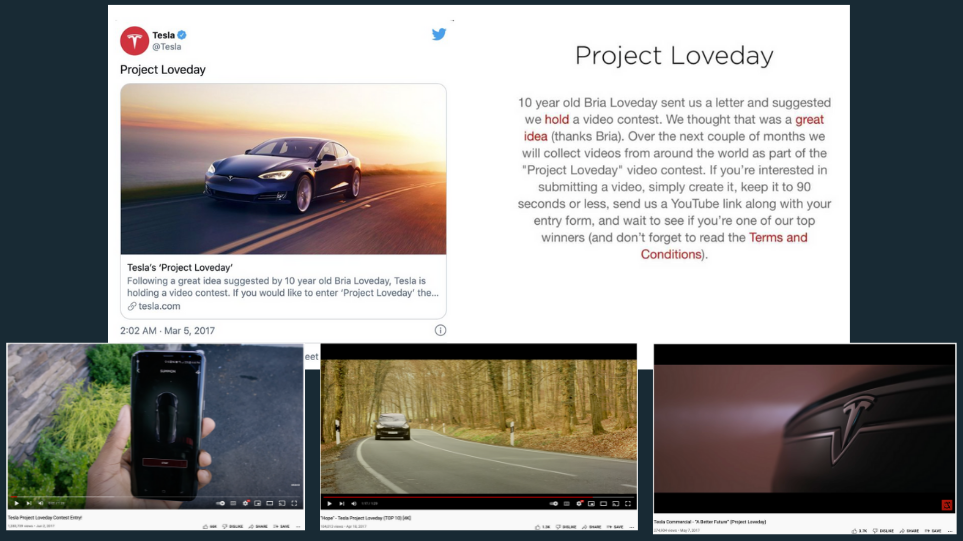Cast the 'Hope' video to TV
The width and height of the screenshot is (963, 541).
coord(615,504)
